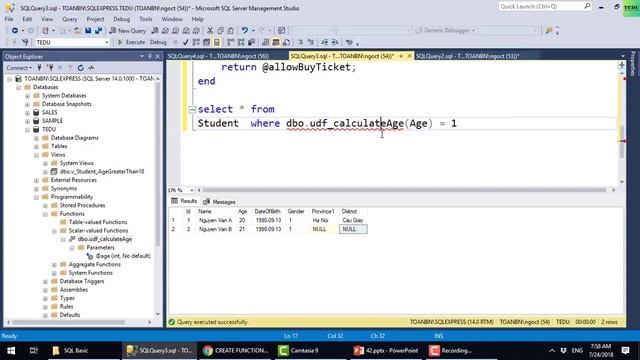Click the Province1 column header
The height and width of the screenshot is (360, 640).
click(x=323, y=211)
